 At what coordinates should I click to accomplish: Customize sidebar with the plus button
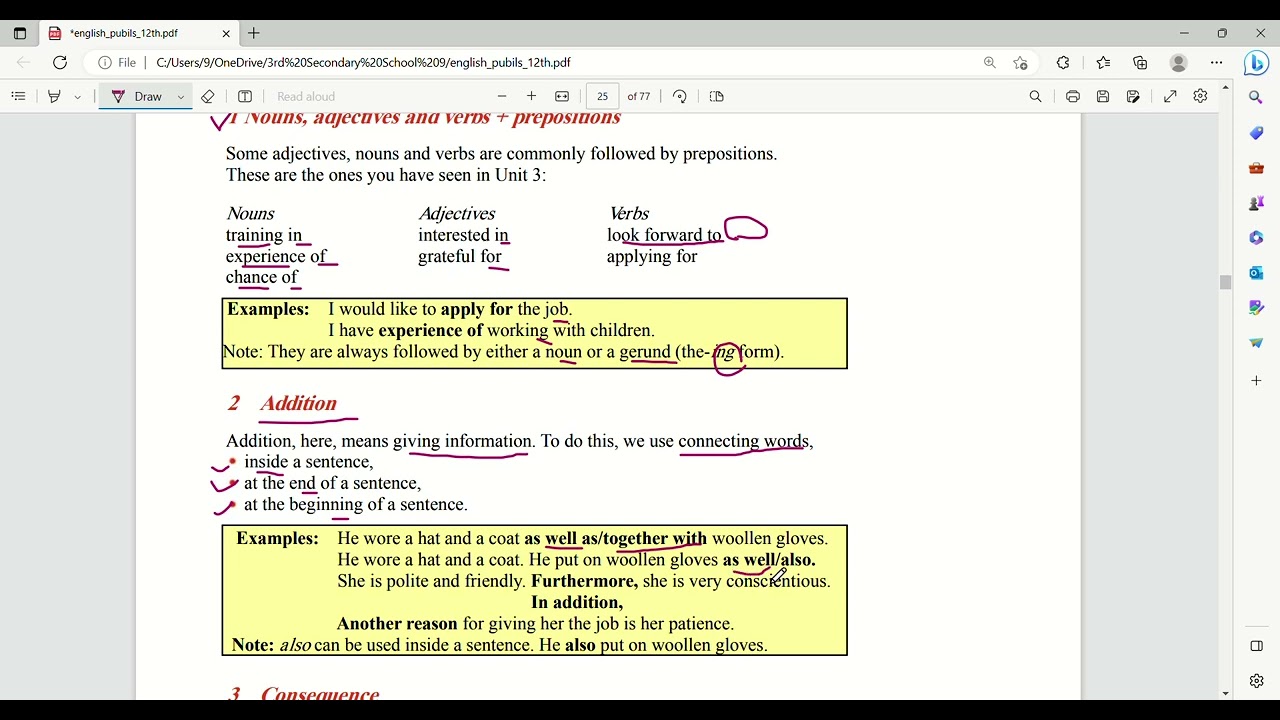coord(1256,381)
